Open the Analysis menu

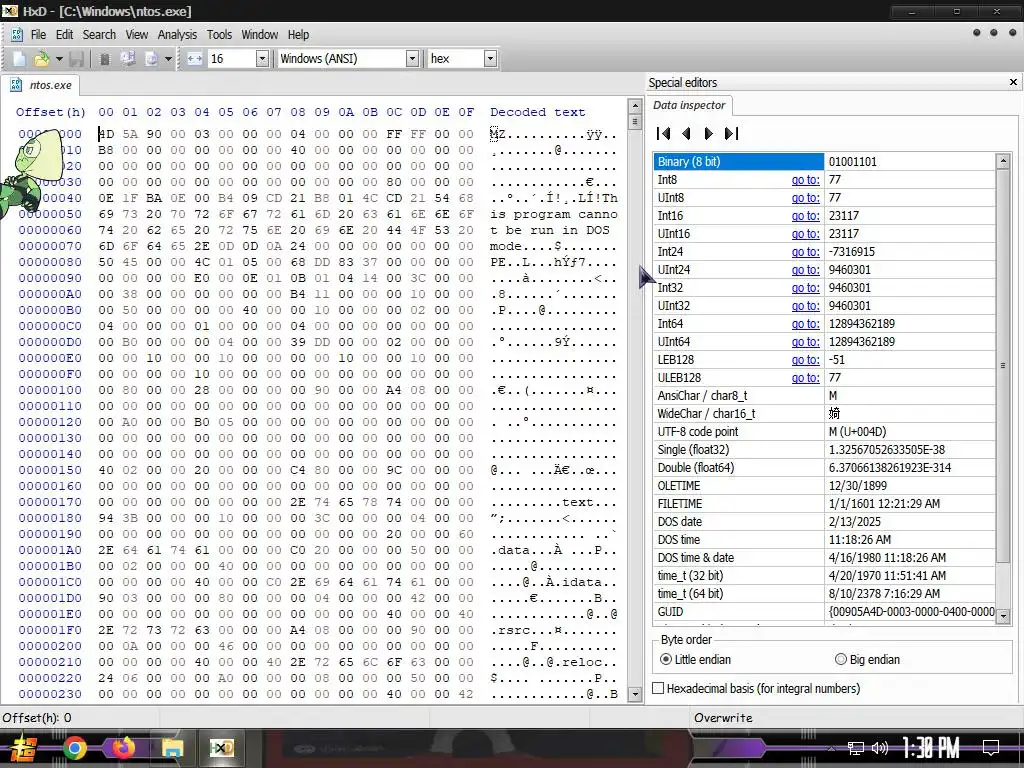pyautogui.click(x=177, y=35)
